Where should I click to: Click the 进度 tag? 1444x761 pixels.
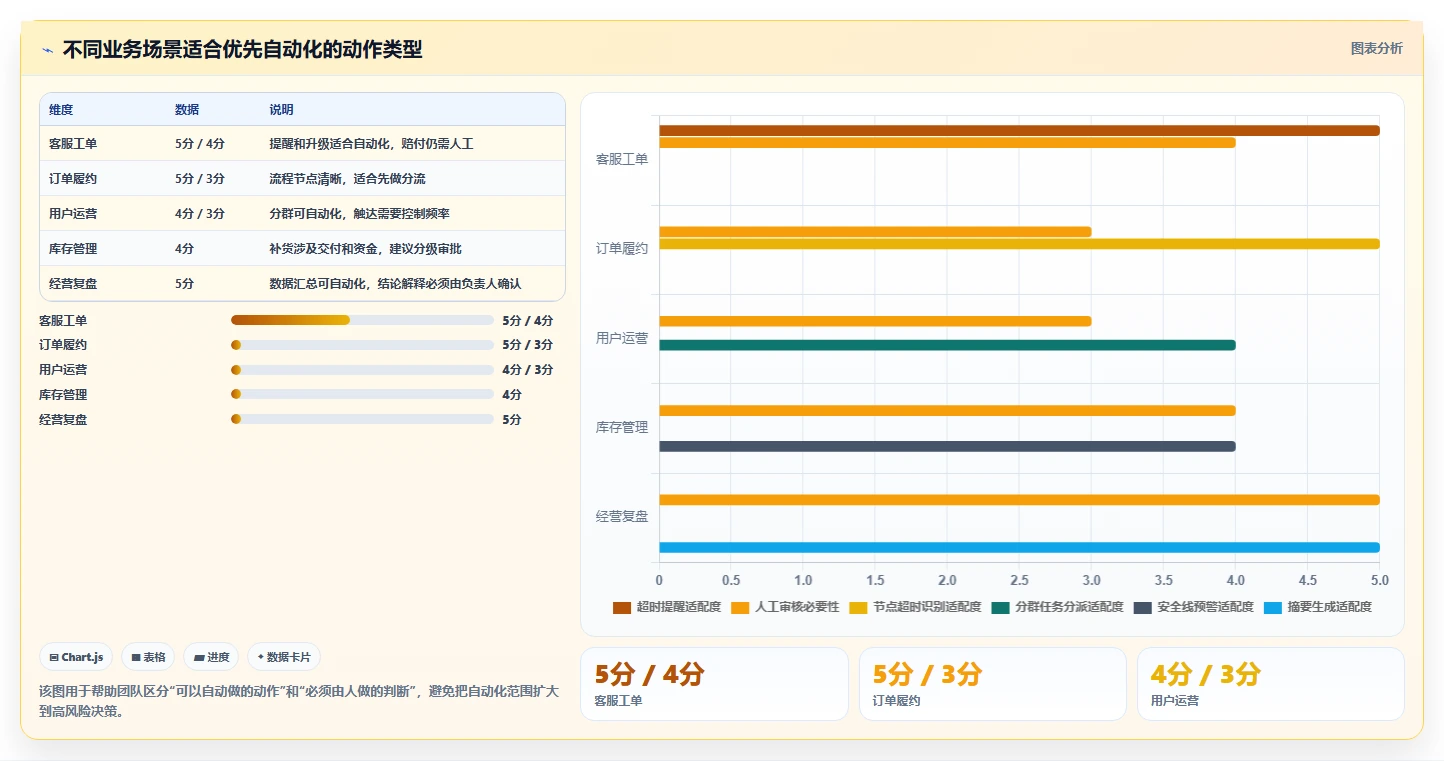coord(211,657)
